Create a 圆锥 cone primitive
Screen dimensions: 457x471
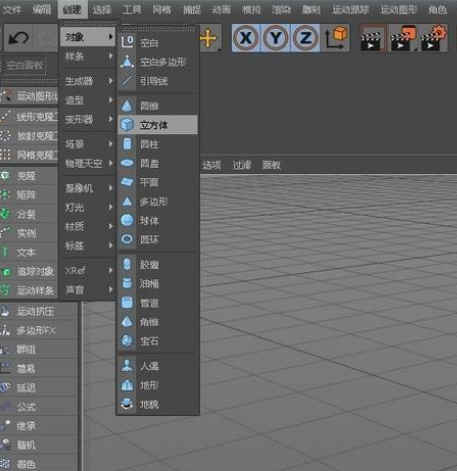[x=158, y=106]
